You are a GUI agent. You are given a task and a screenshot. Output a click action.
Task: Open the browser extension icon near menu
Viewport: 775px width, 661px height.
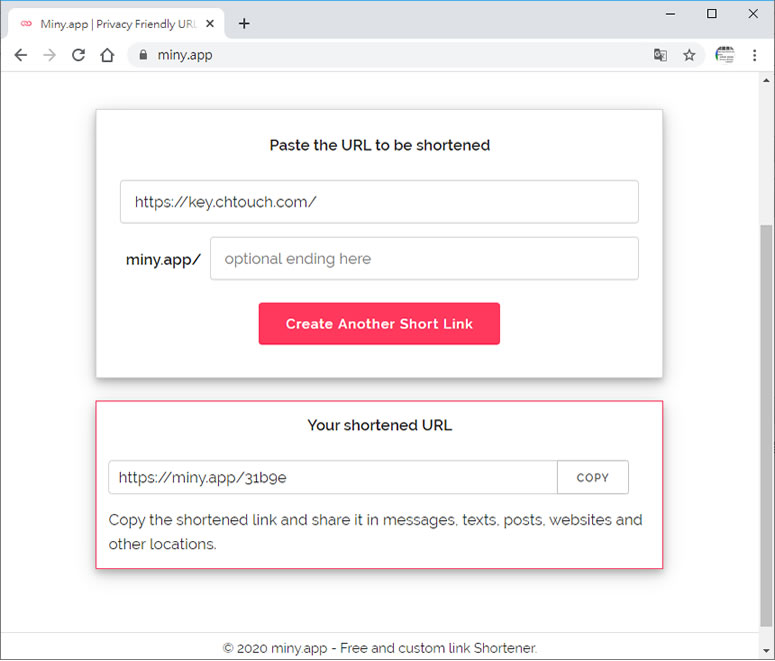[725, 55]
